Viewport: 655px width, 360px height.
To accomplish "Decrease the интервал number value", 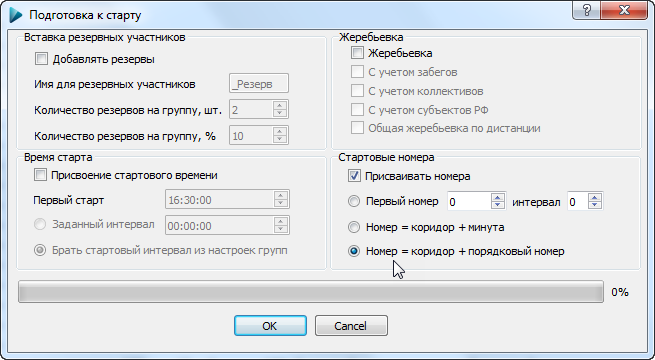I will [594, 205].
